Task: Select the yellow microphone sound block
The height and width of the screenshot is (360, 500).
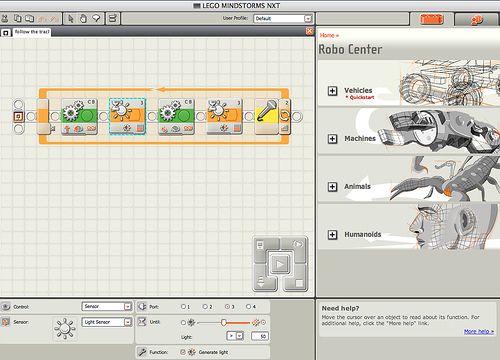Action: [x=266, y=116]
